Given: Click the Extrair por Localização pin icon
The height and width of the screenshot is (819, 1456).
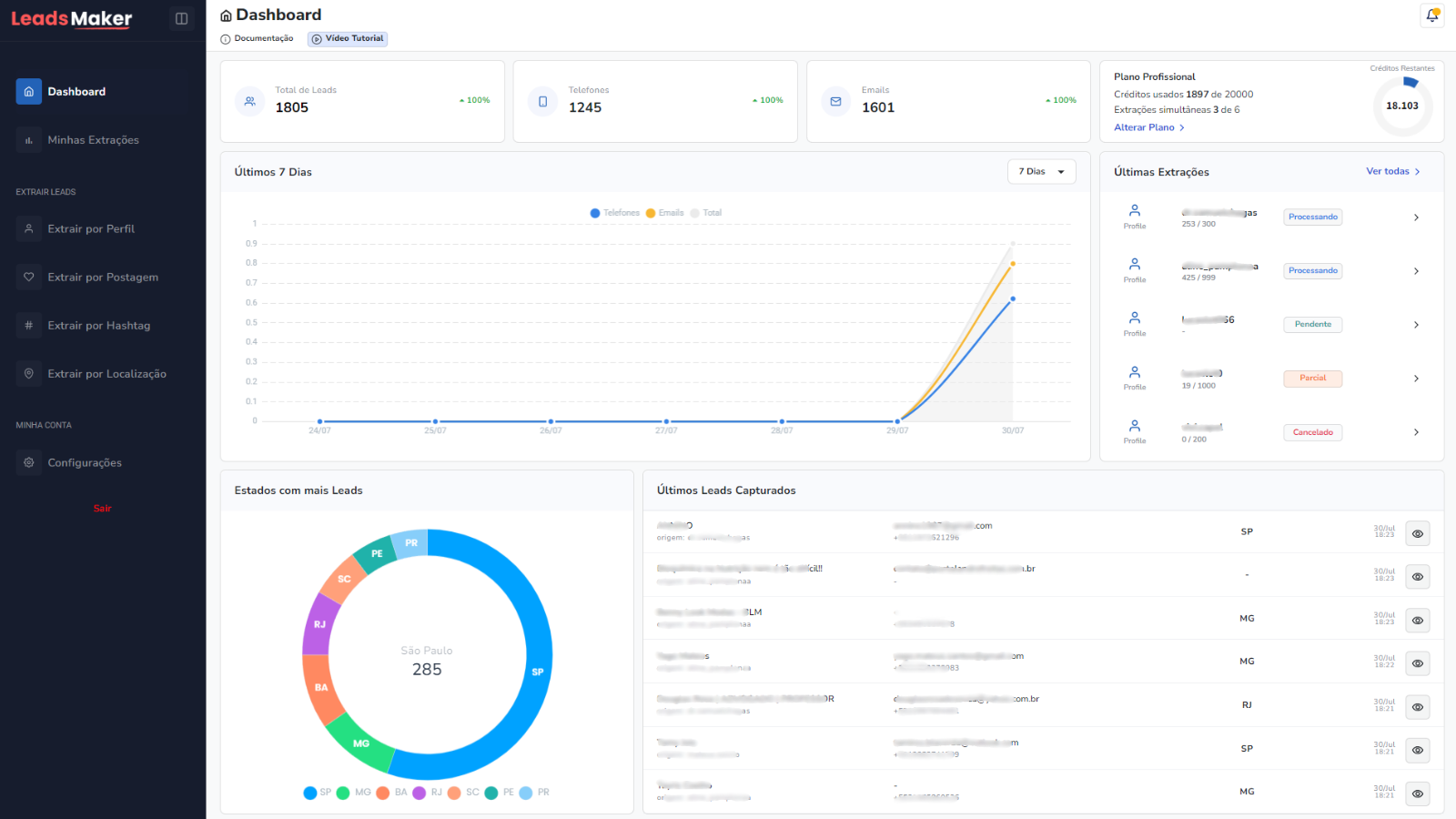Looking at the screenshot, I should click(x=29, y=374).
